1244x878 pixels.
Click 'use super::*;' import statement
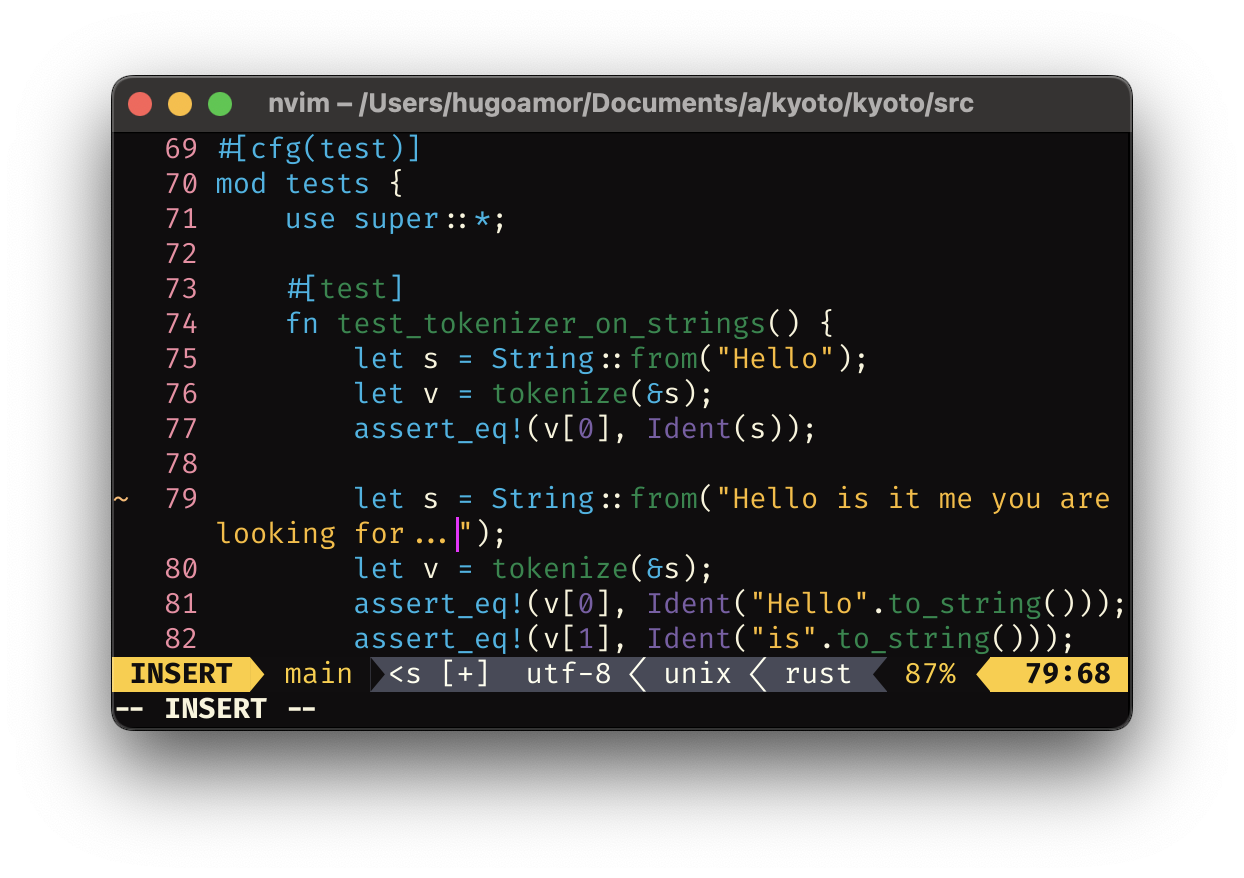[x=395, y=219]
